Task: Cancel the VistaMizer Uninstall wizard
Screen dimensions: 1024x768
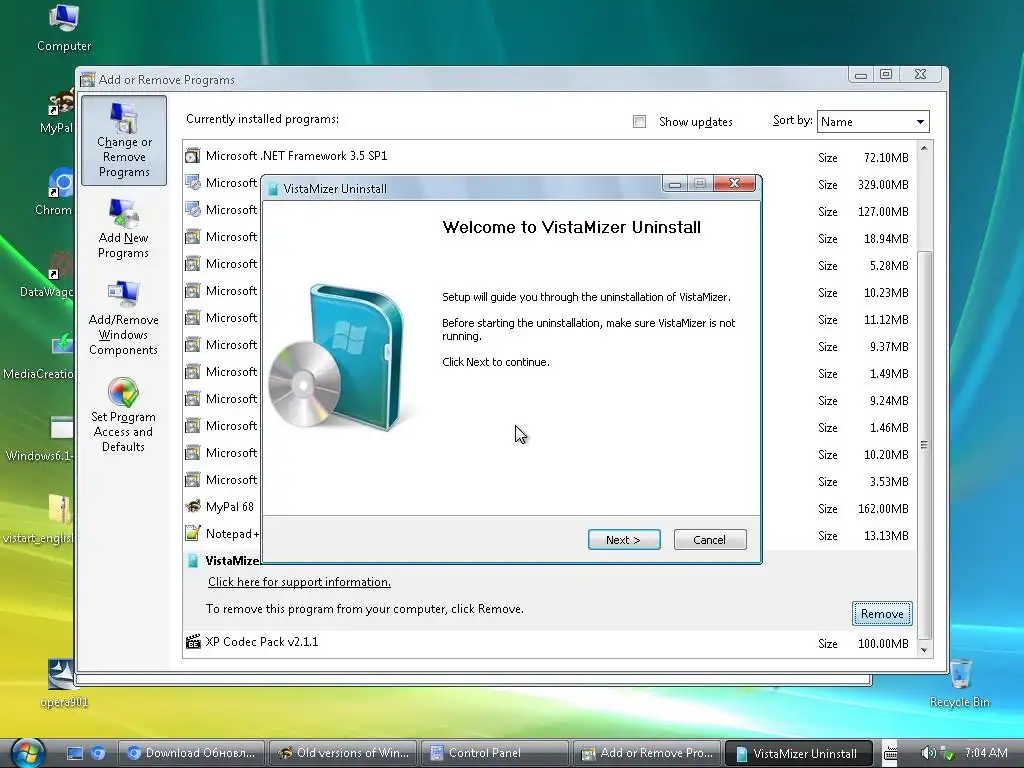Action: [709, 539]
